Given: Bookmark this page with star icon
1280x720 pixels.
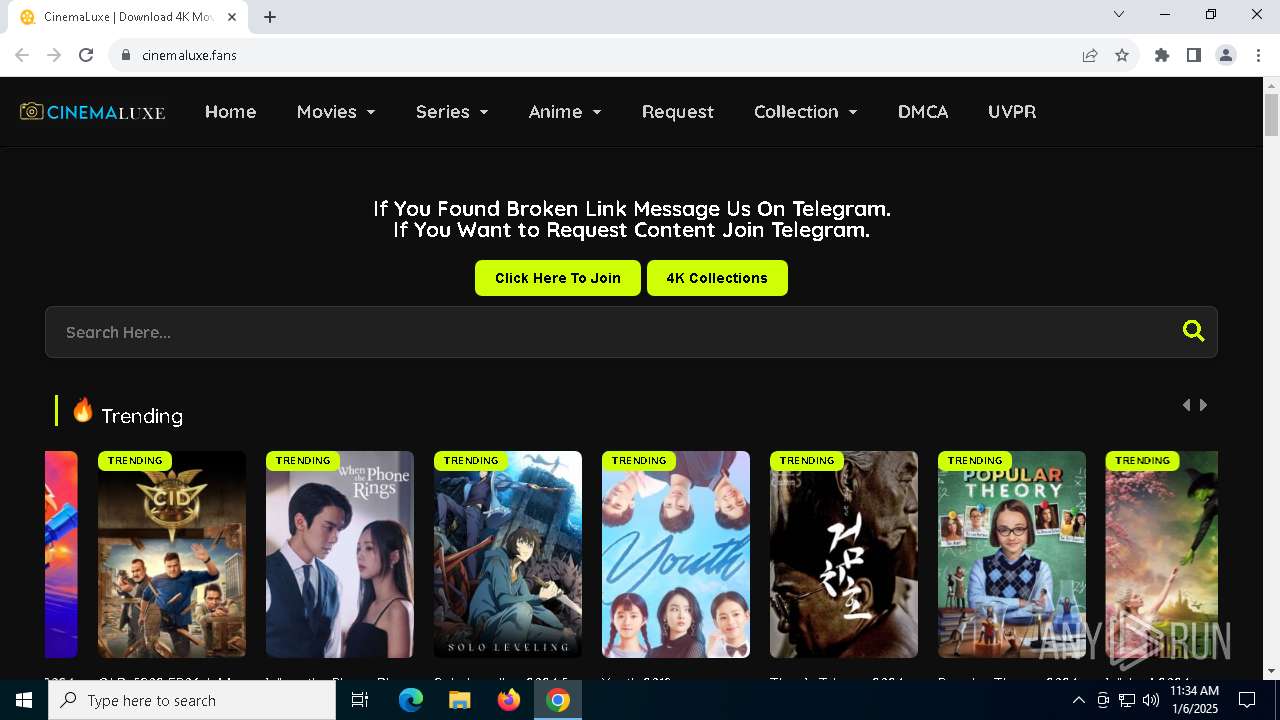Looking at the screenshot, I should click(1122, 55).
